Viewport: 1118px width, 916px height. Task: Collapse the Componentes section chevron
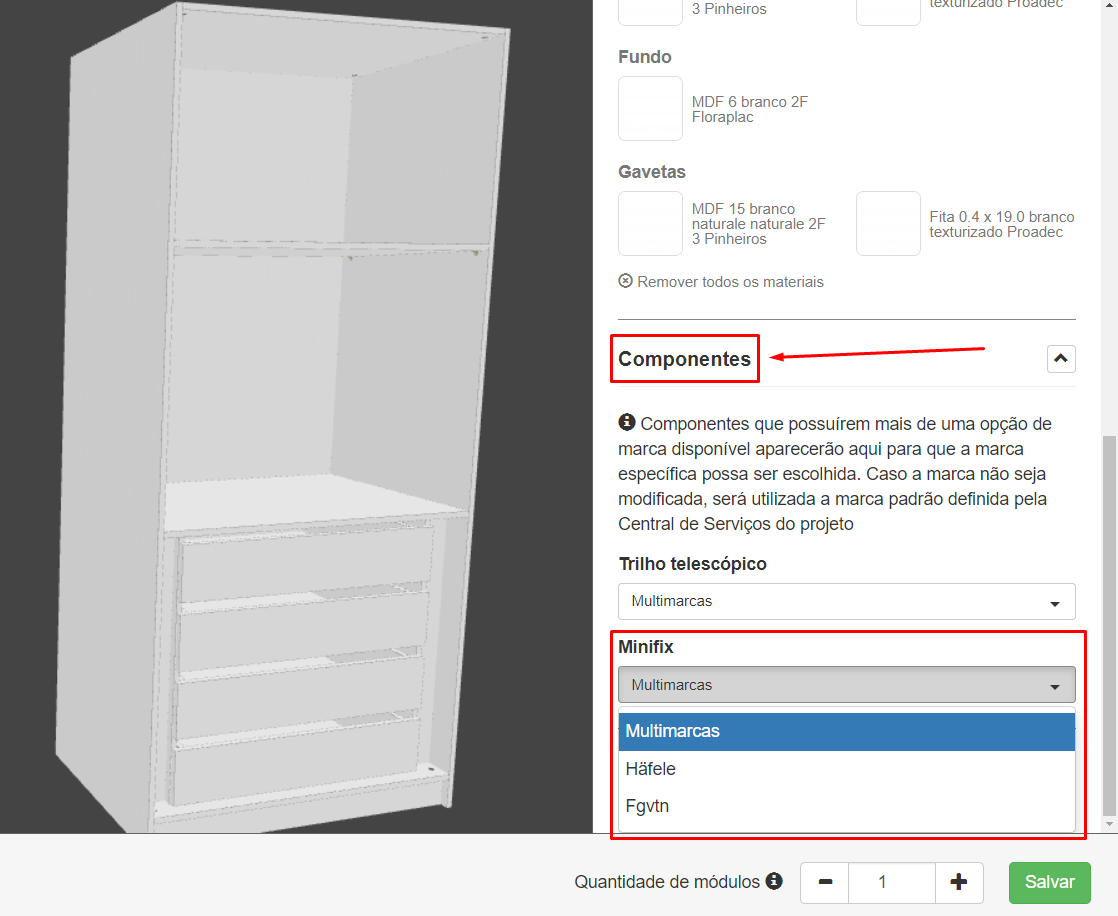tap(1060, 359)
